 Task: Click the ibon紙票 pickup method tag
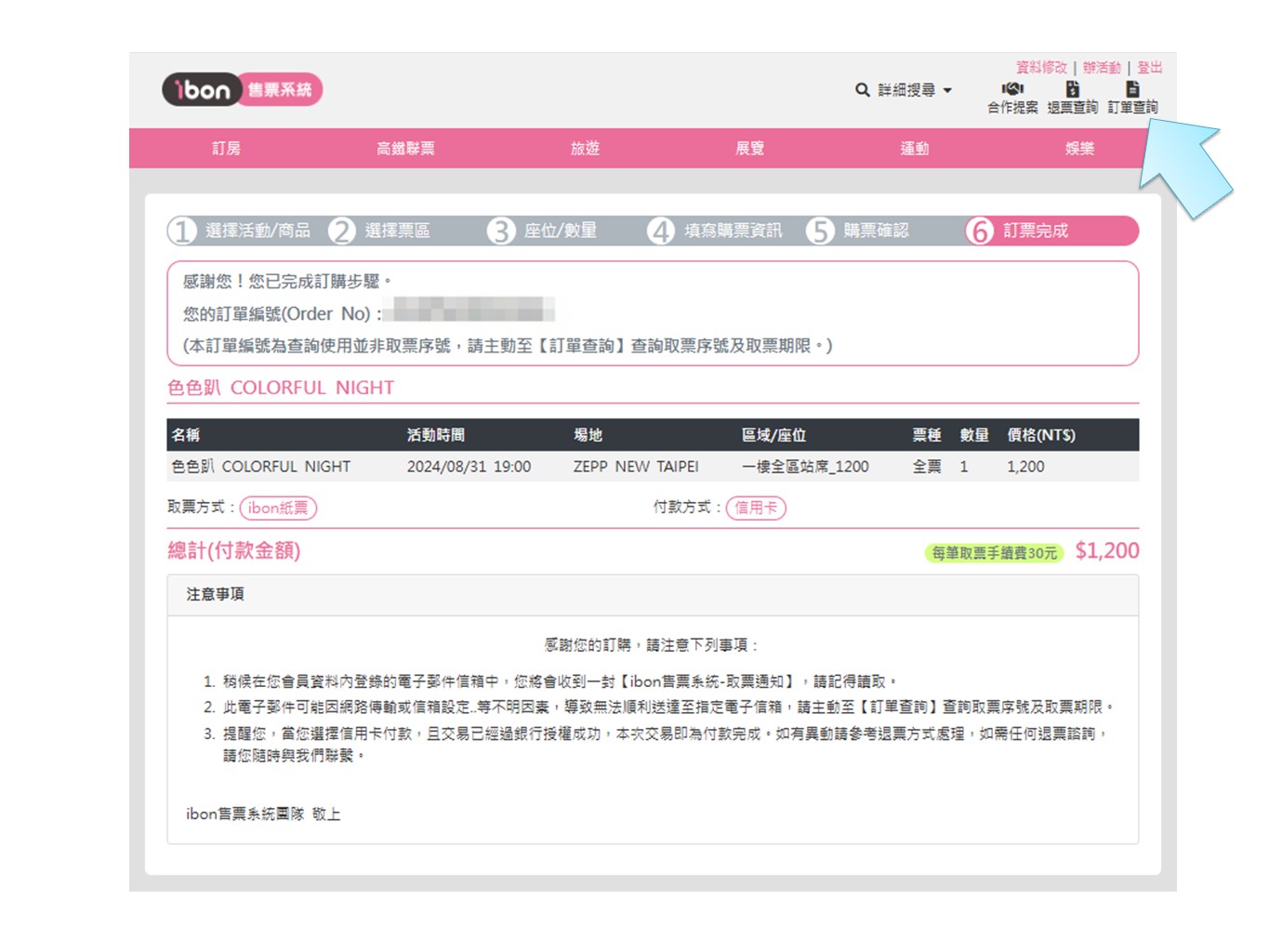tap(278, 508)
